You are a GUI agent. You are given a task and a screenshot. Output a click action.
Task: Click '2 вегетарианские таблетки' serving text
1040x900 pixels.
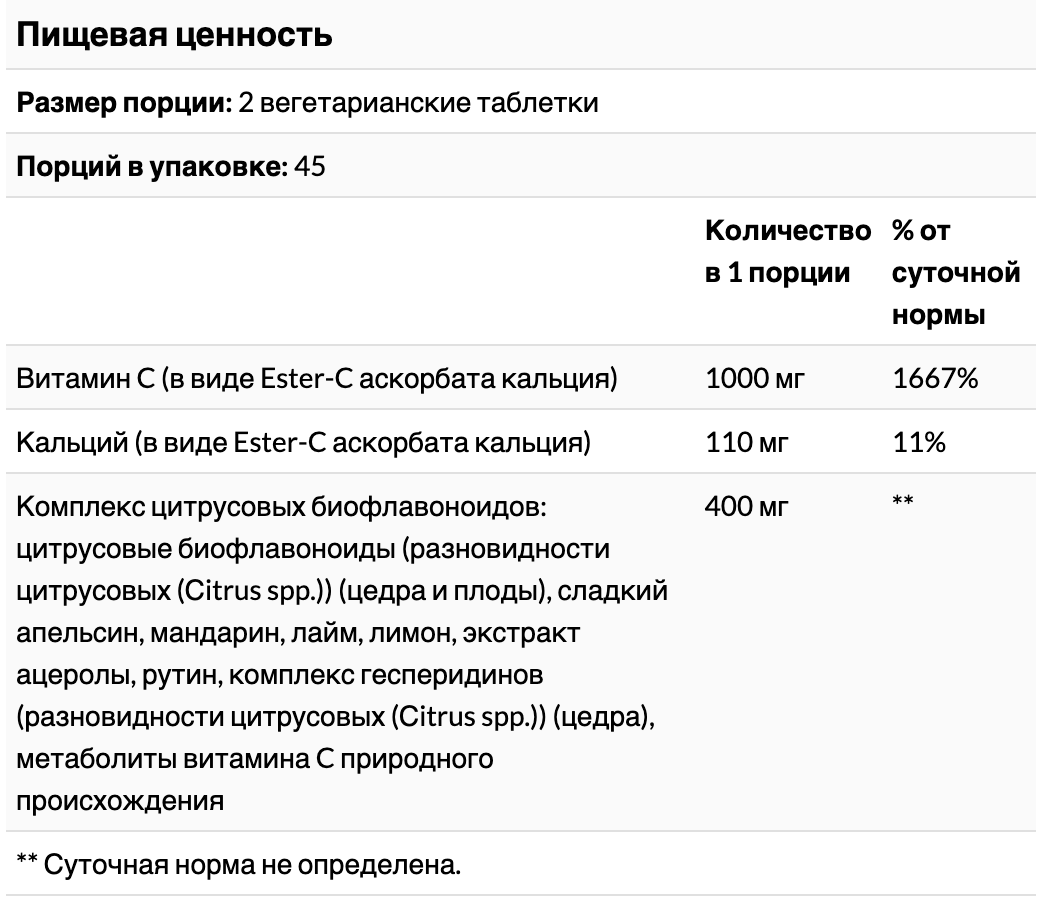click(418, 103)
